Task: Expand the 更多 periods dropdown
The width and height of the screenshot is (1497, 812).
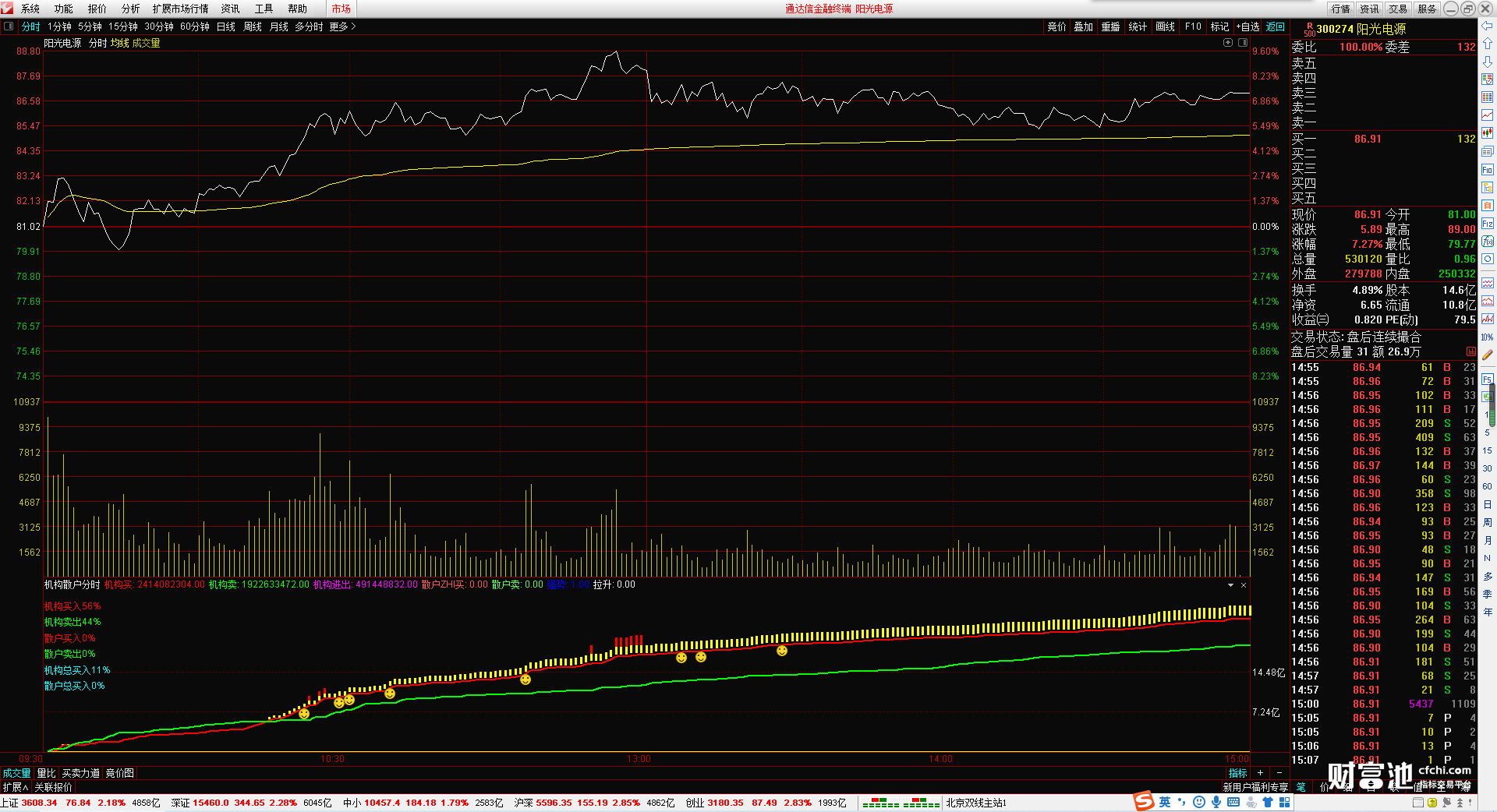Action: click(342, 26)
